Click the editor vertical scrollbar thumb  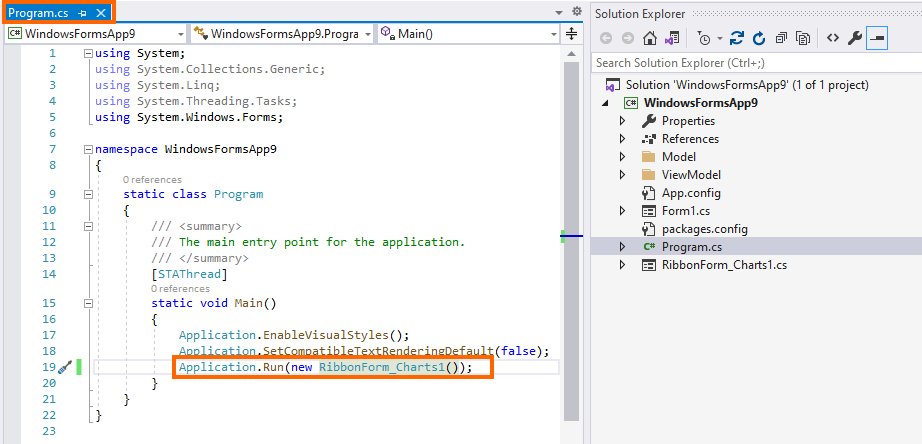point(571,241)
